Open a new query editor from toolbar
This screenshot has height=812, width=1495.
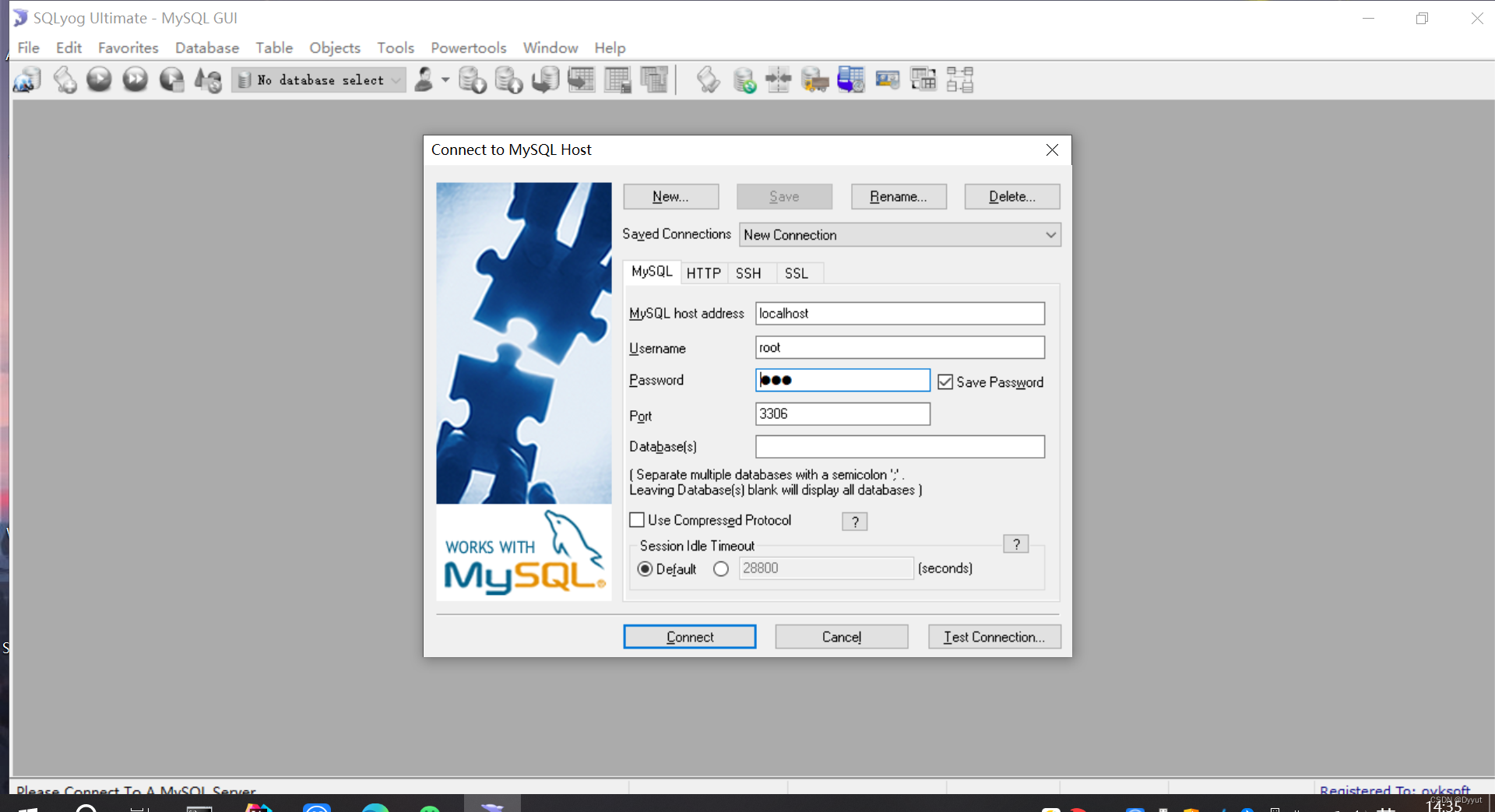pyautogui.click(x=65, y=79)
